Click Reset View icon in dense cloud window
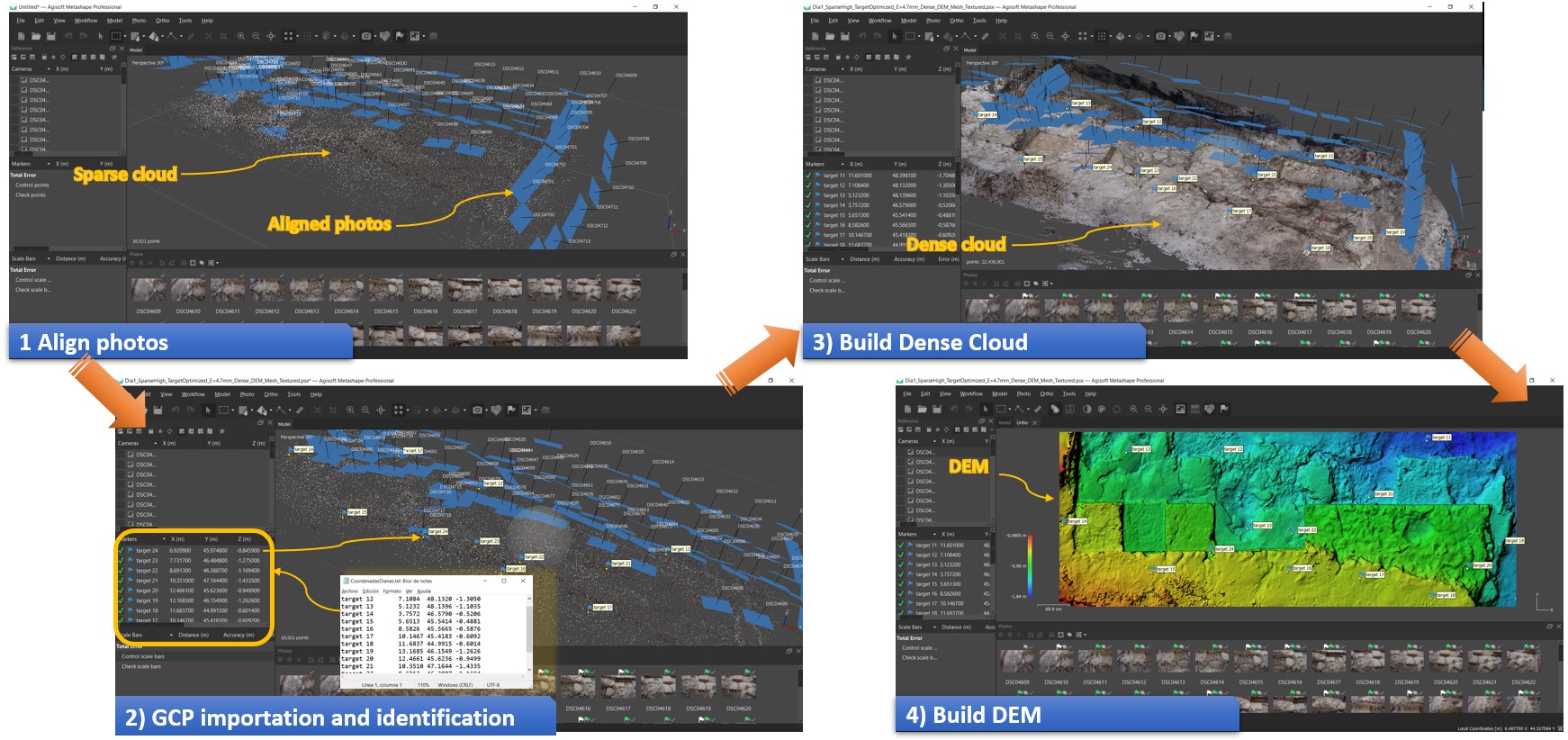 pos(1065,36)
